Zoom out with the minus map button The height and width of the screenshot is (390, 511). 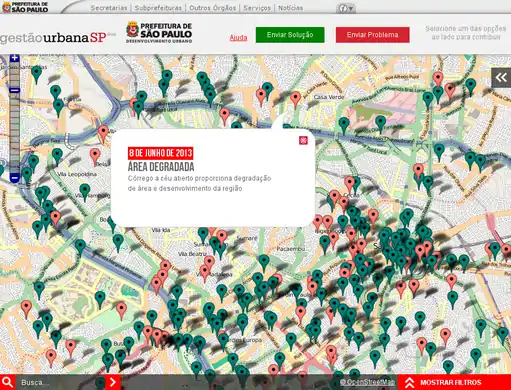pyautogui.click(x=14, y=178)
